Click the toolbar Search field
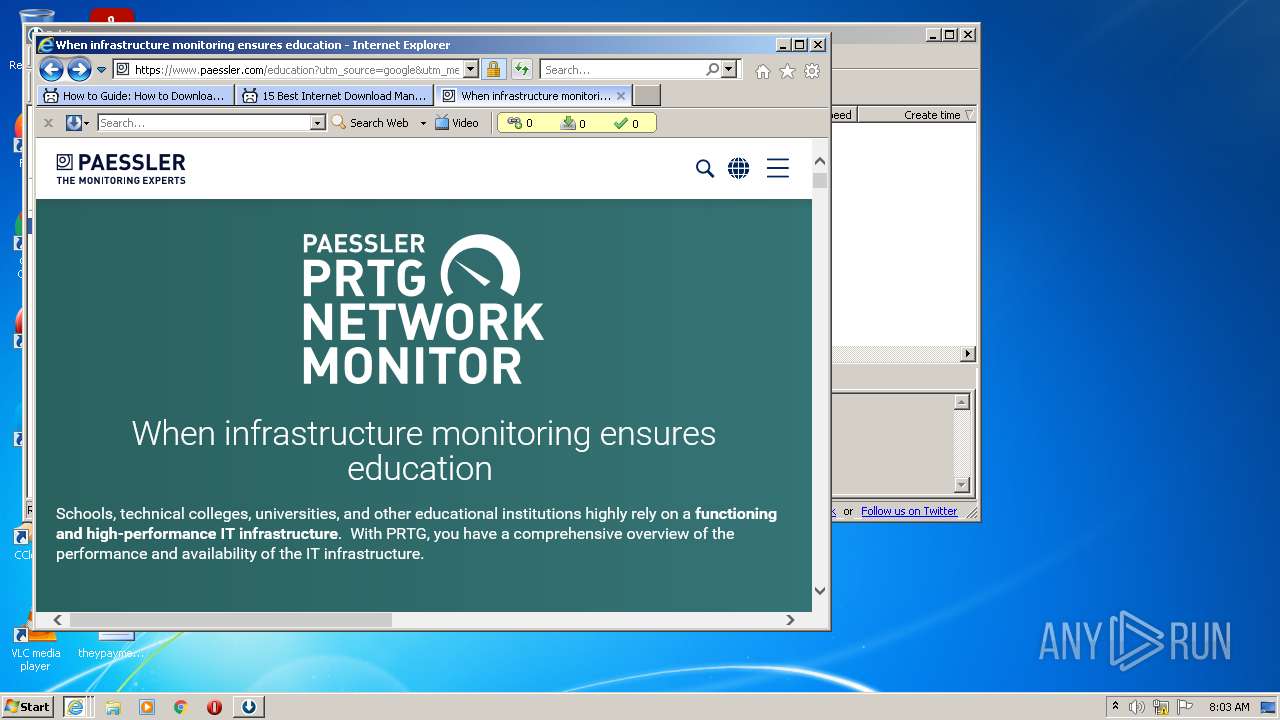This screenshot has width=1280, height=720. [204, 123]
